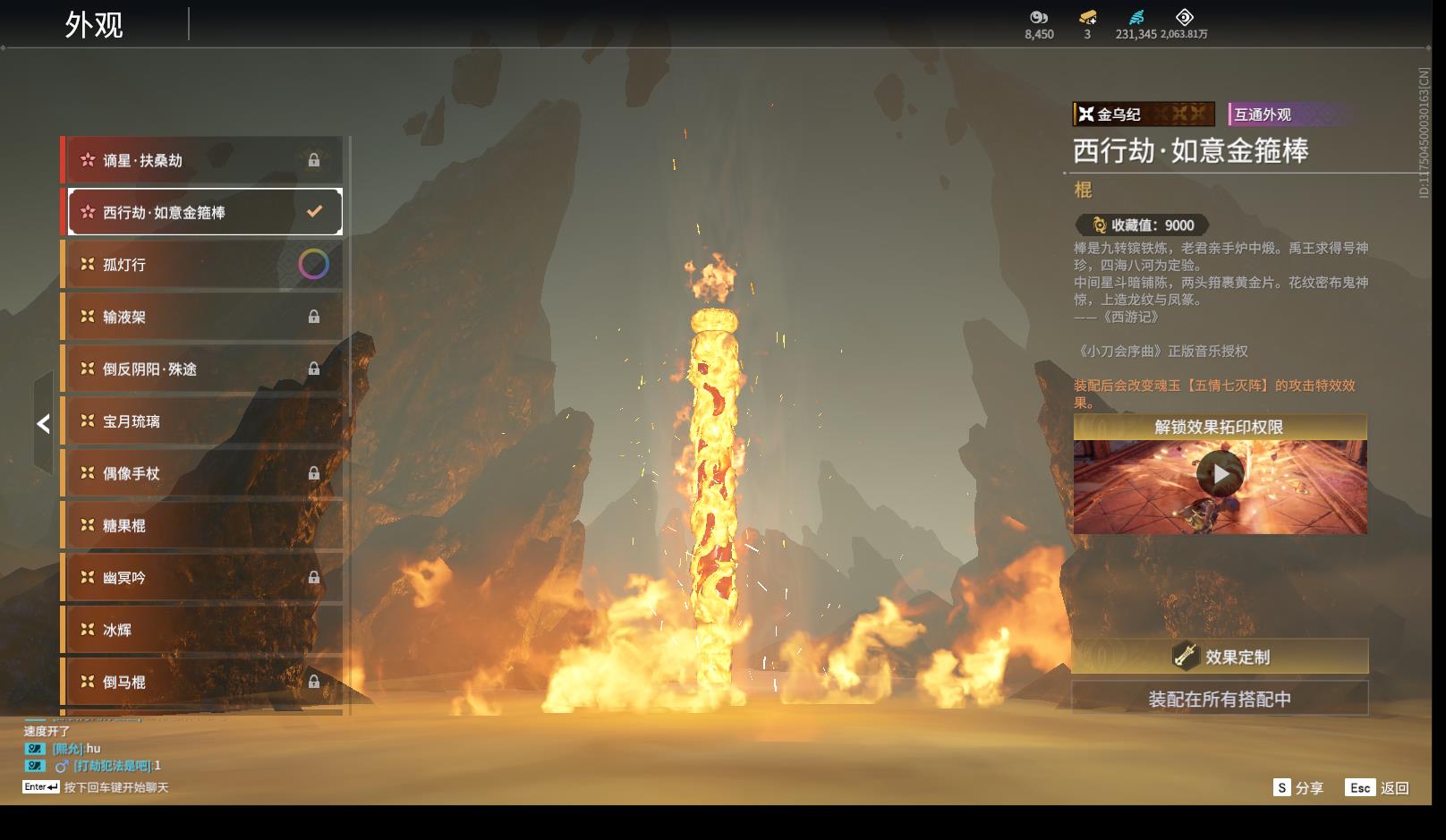Click the blue feather currency icon
The image size is (1446, 840).
(x=1136, y=17)
